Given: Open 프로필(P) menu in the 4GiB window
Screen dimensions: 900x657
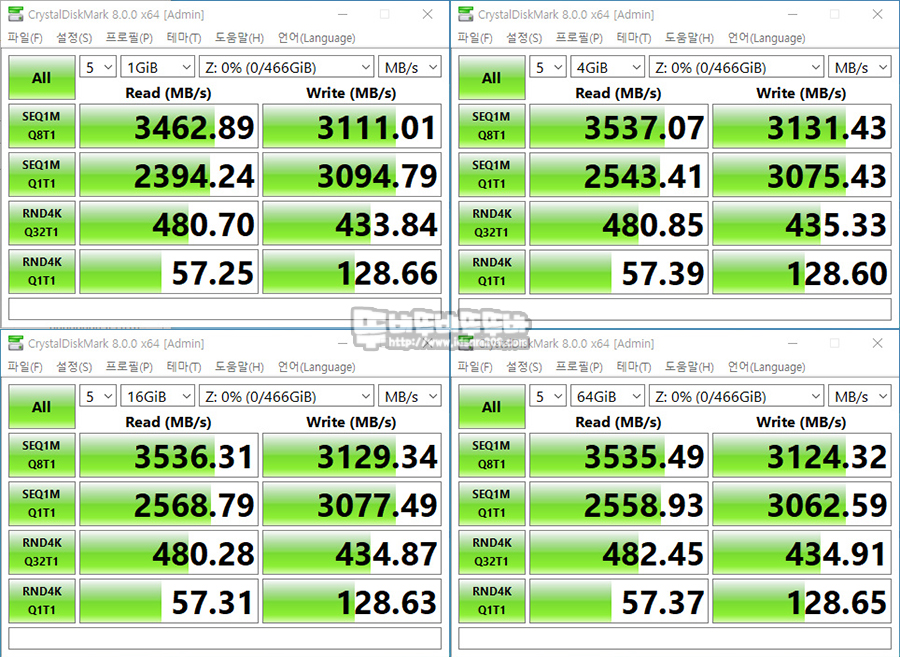Looking at the screenshot, I should click(x=579, y=38).
